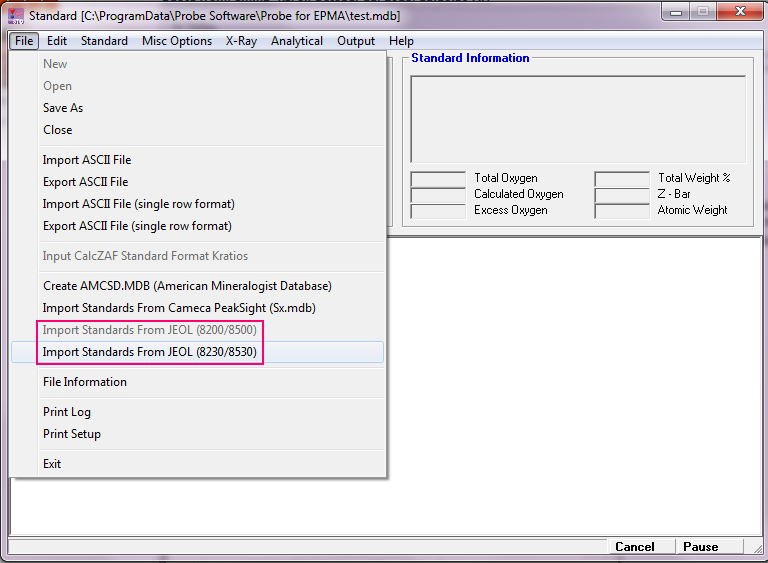Screen dimensions: 768x563
Task: Select Print Setup
Action: coord(72,434)
